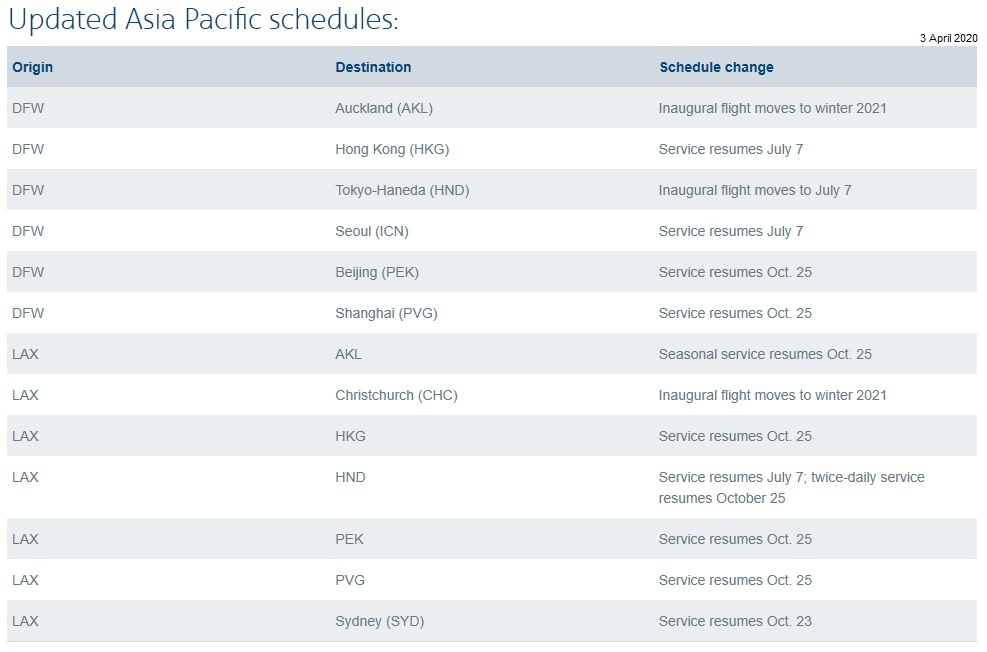Click the LAX origin in the AKL row
Viewport: 987px width, 652px height.
click(25, 354)
